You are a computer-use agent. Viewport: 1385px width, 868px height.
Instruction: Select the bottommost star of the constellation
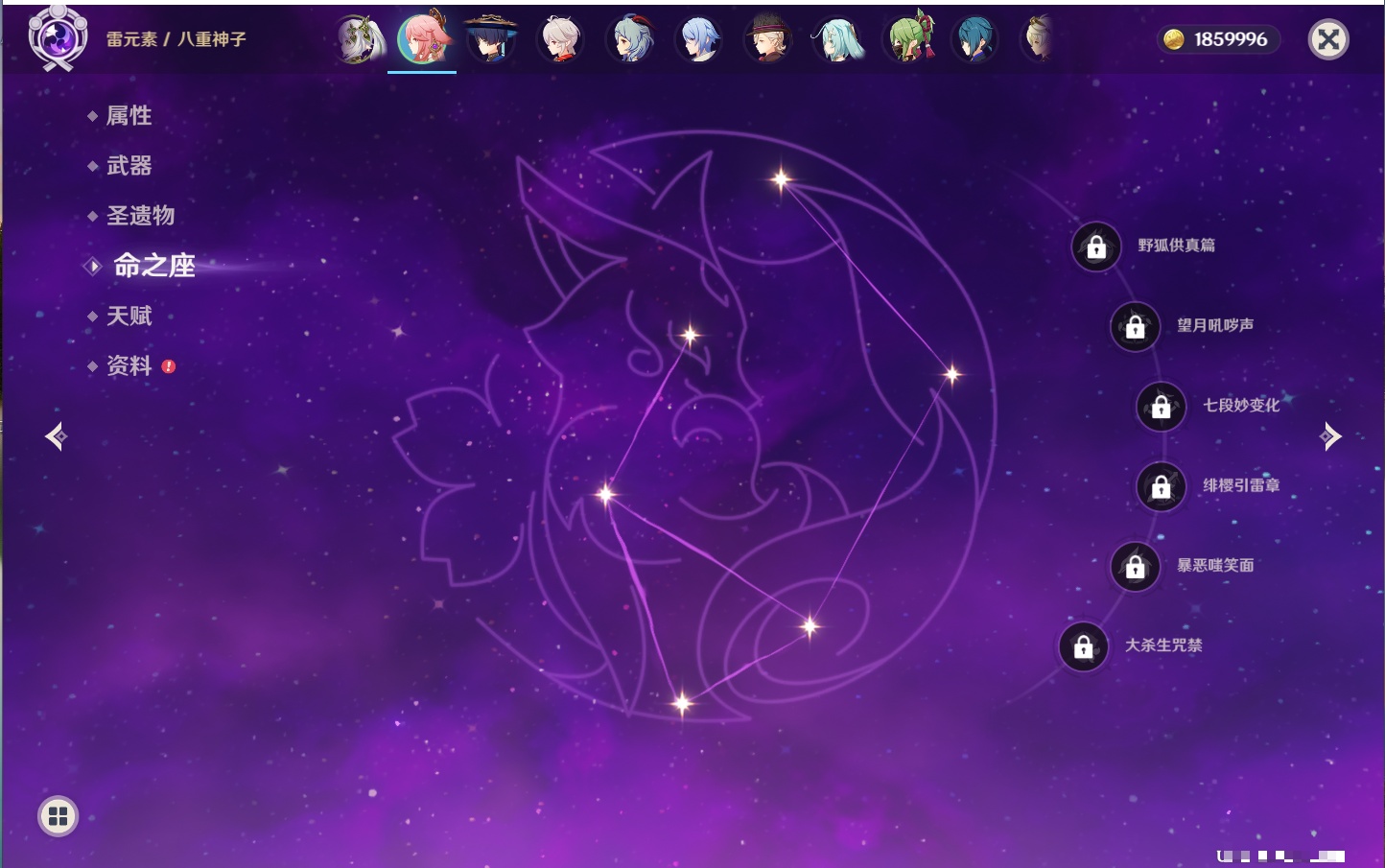[682, 704]
